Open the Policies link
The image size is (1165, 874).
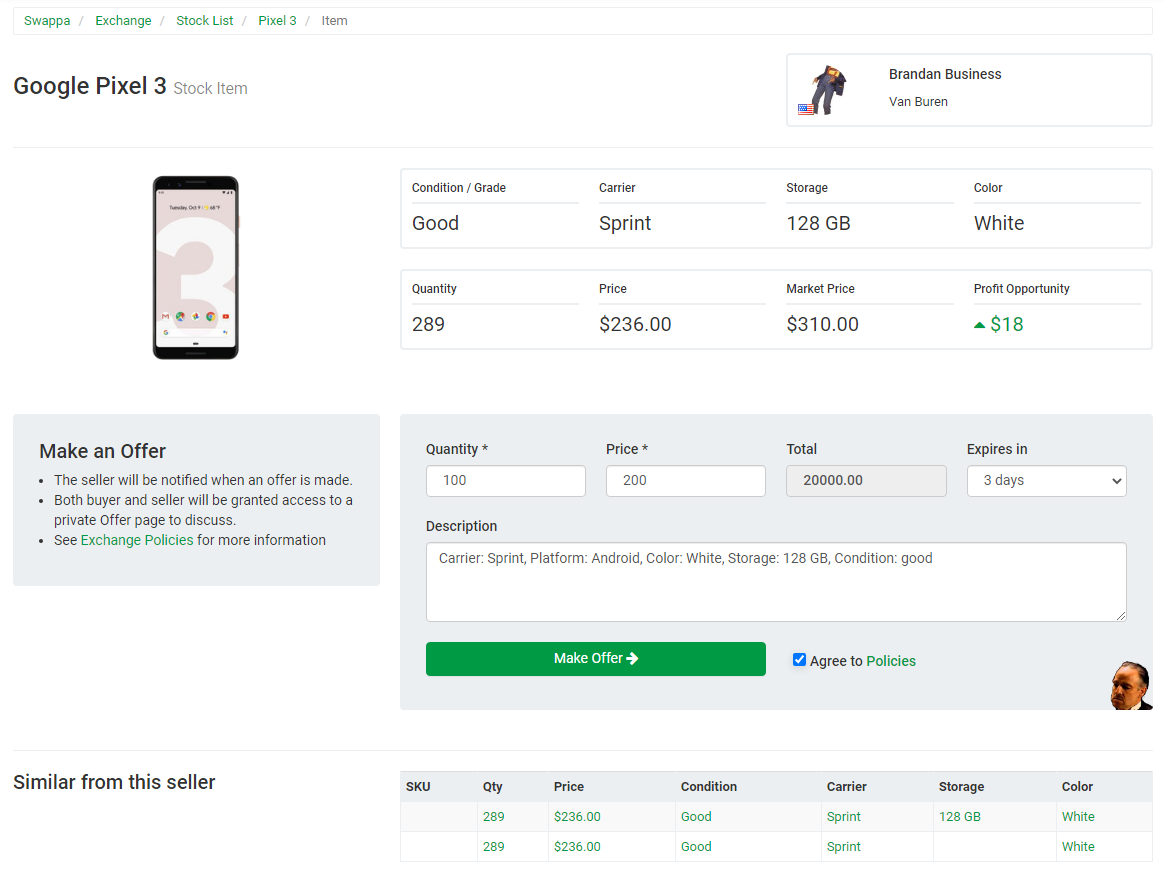point(891,661)
